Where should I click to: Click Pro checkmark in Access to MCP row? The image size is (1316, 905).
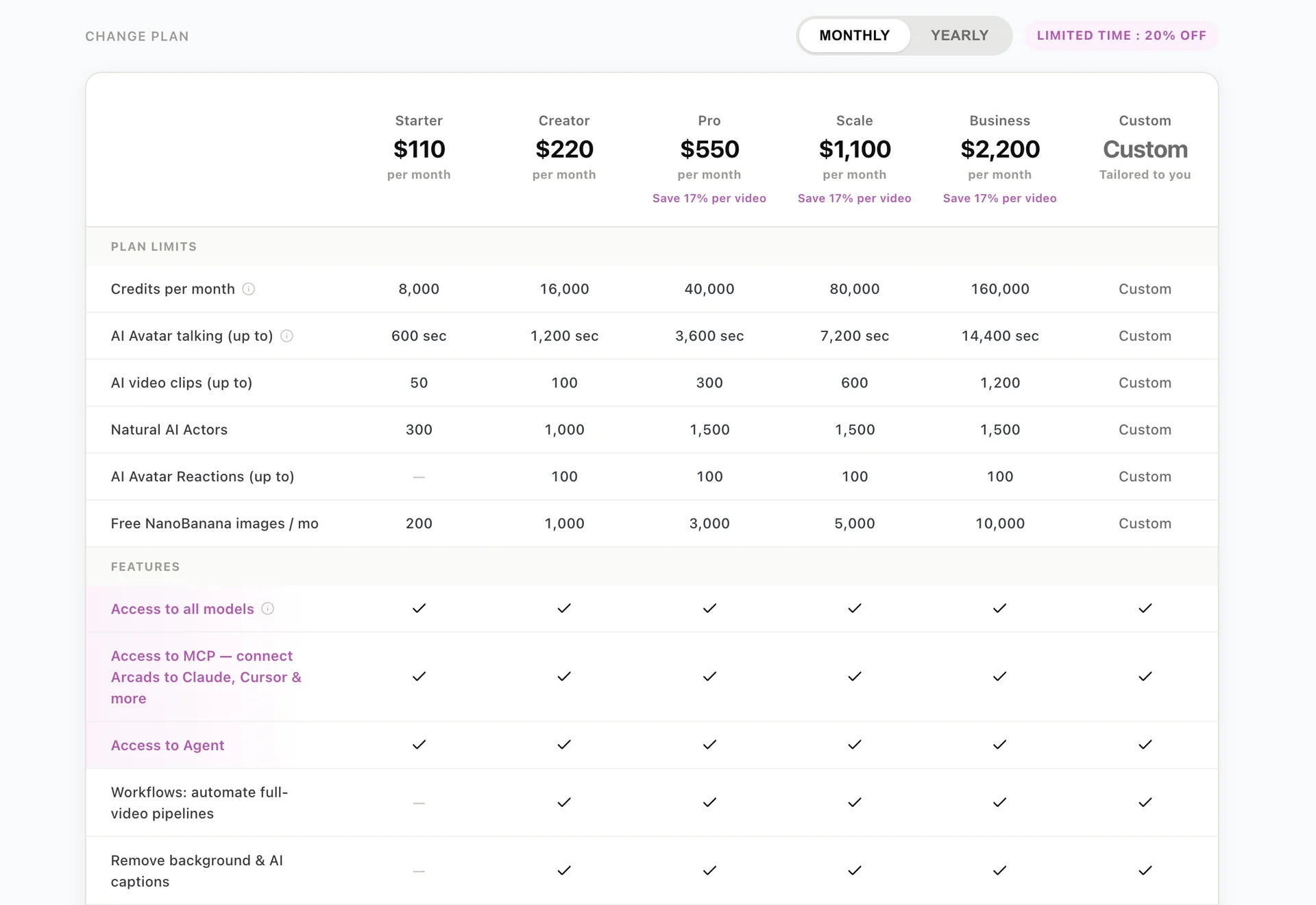(x=709, y=677)
